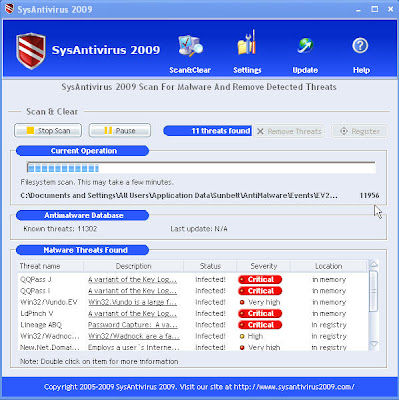Image resolution: width=399 pixels, height=400 pixels.
Task: Click the in registry location of Lineage ABQ
Action: [x=329, y=325]
